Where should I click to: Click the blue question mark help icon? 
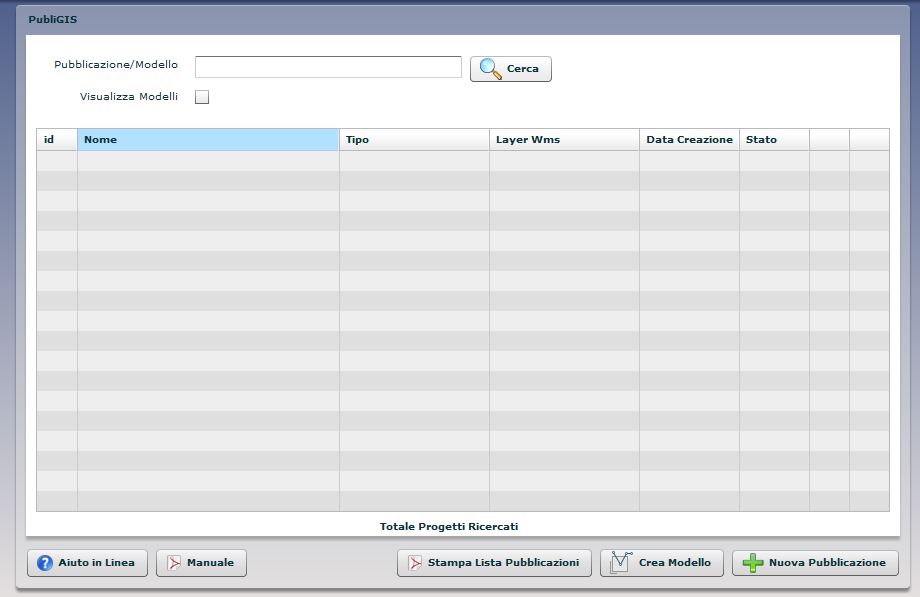(x=45, y=563)
